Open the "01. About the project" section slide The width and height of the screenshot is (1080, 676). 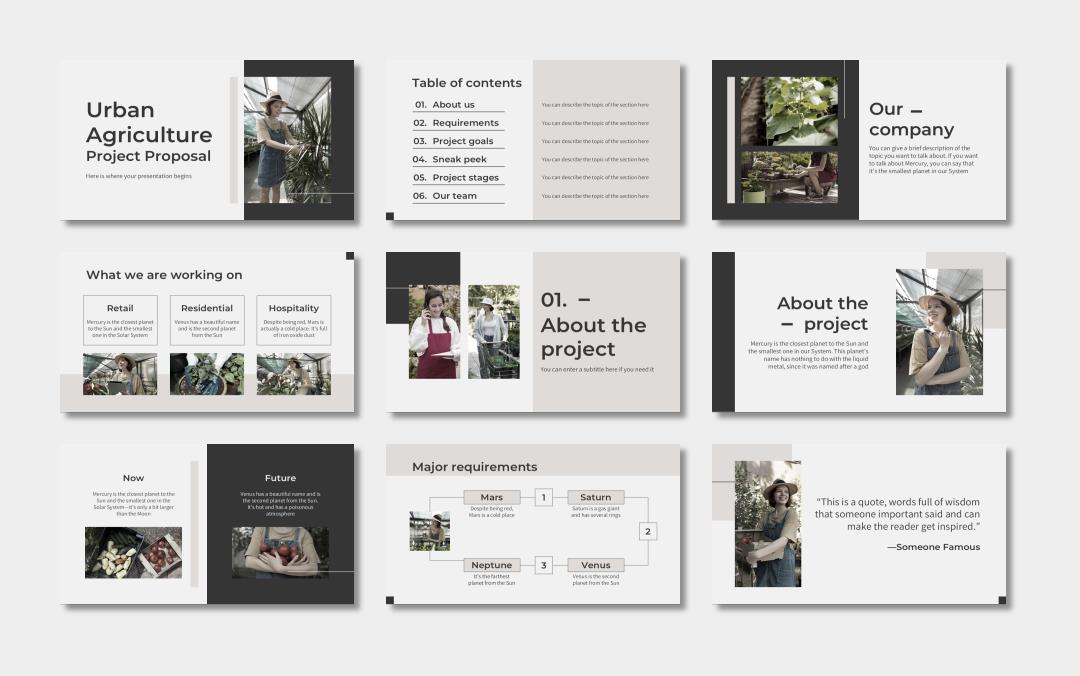coord(532,332)
